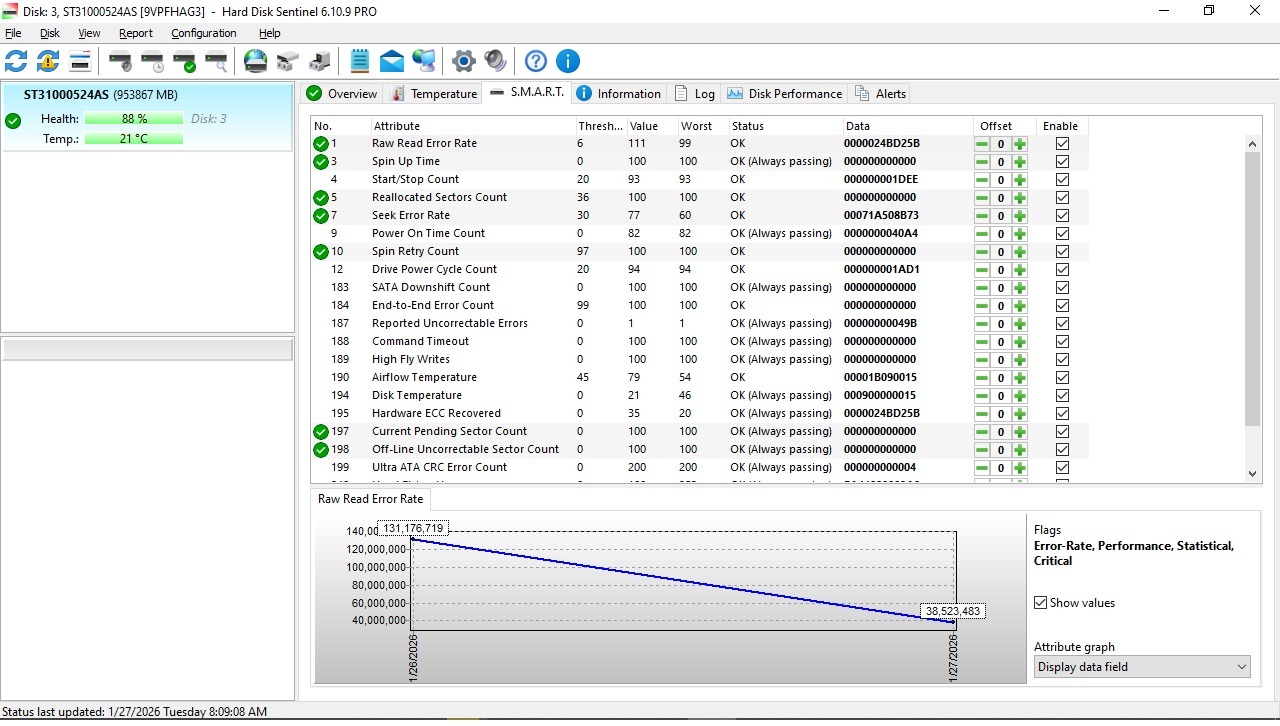Click the blue info about icon
Image resolution: width=1280 pixels, height=726 pixels.
click(x=568, y=61)
